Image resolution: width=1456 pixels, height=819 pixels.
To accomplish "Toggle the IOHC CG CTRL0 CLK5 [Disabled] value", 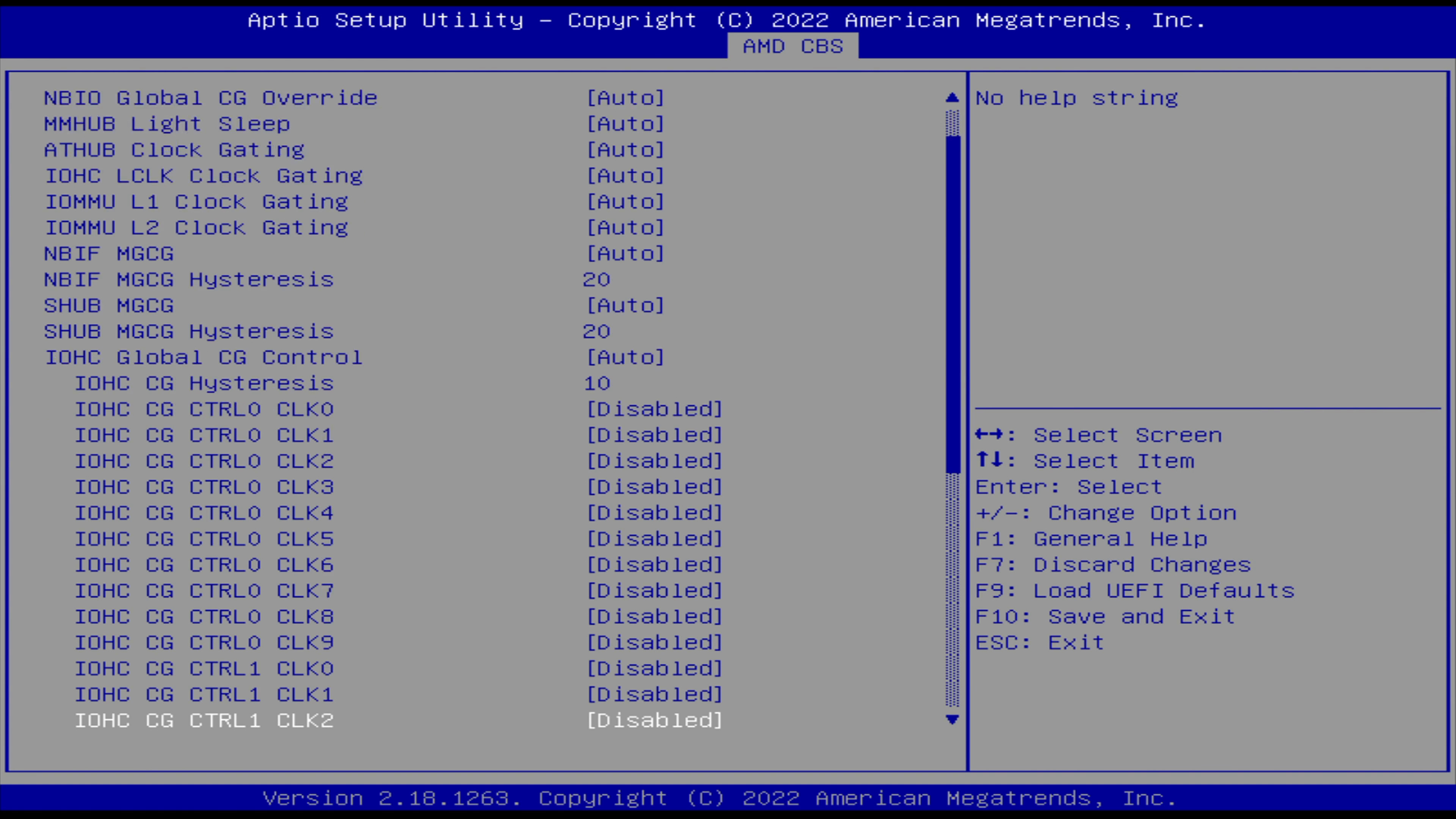I will [654, 539].
